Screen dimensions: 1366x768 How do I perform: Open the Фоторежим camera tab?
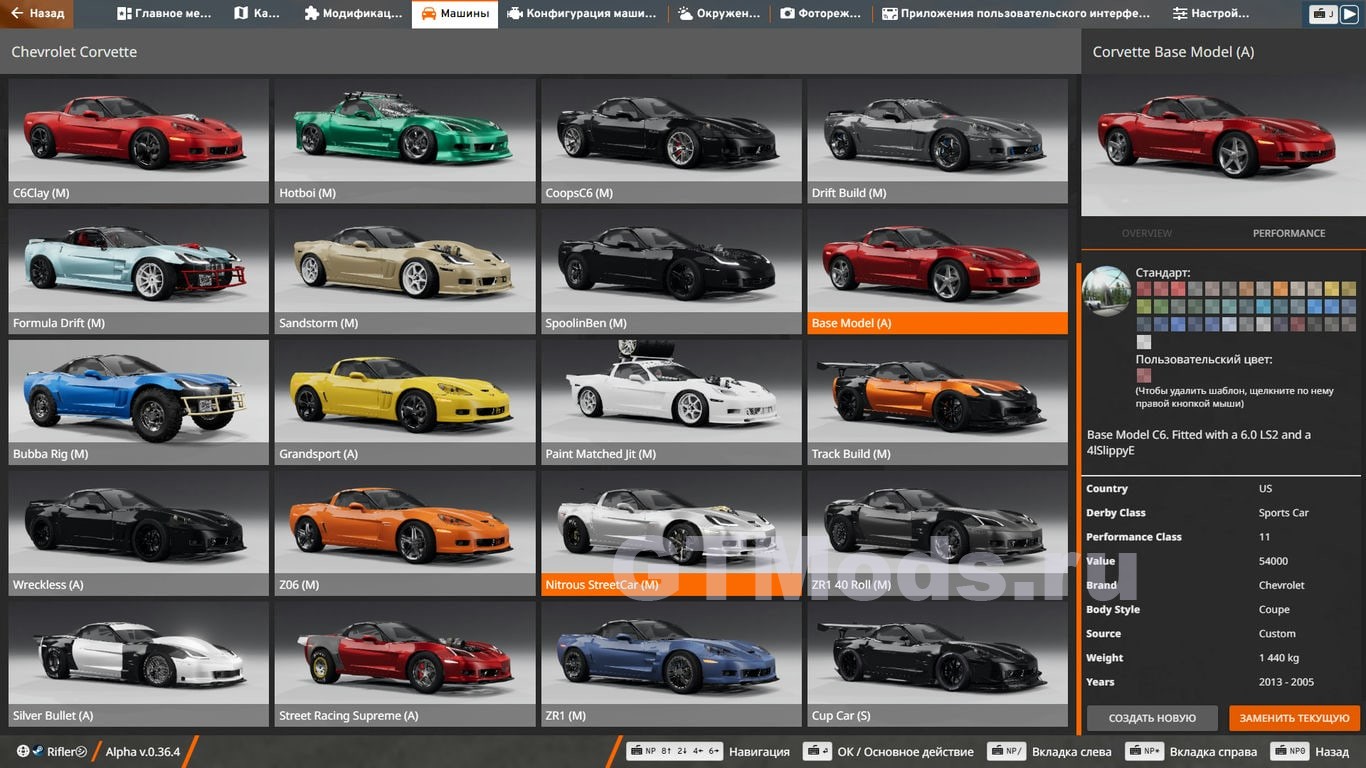pyautogui.click(x=820, y=14)
